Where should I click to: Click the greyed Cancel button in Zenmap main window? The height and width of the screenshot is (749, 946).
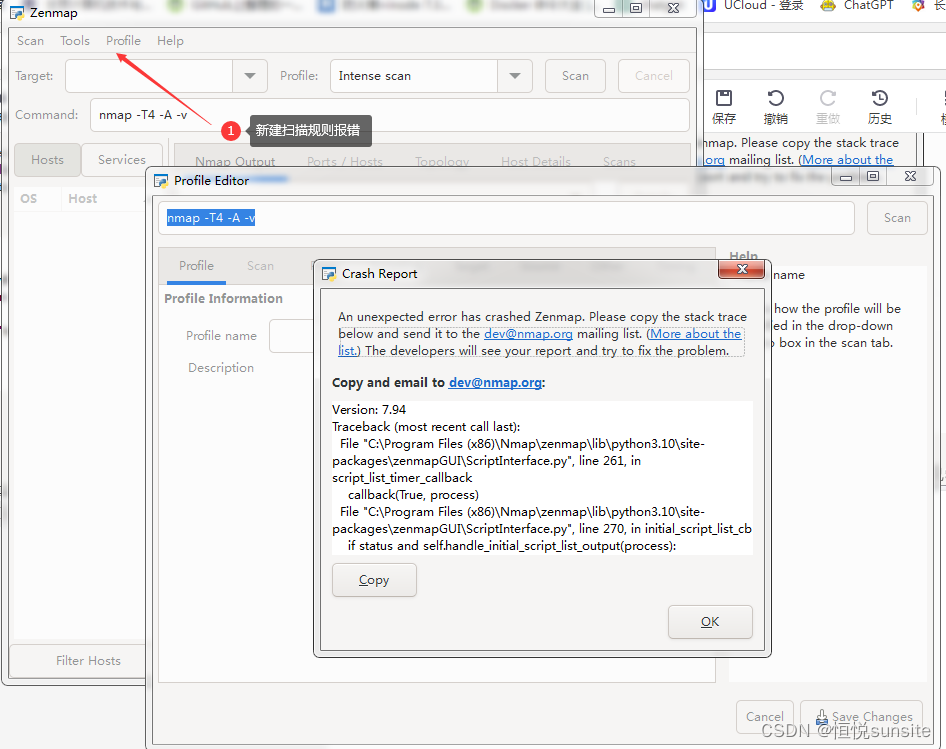click(x=653, y=76)
